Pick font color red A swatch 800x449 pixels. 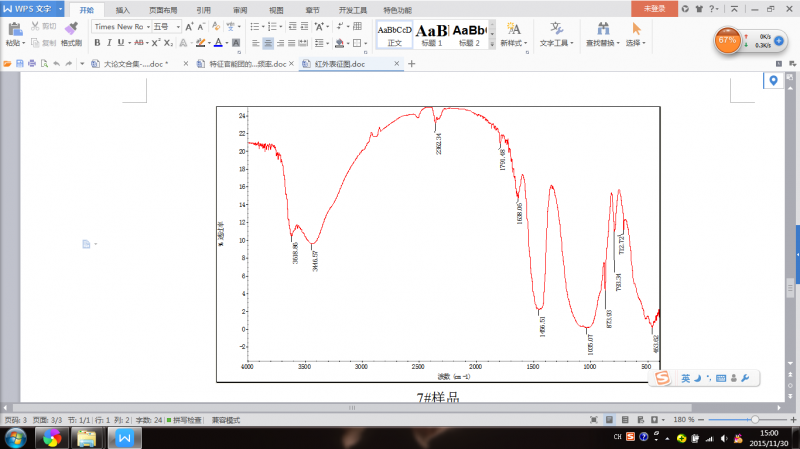[x=218, y=43]
